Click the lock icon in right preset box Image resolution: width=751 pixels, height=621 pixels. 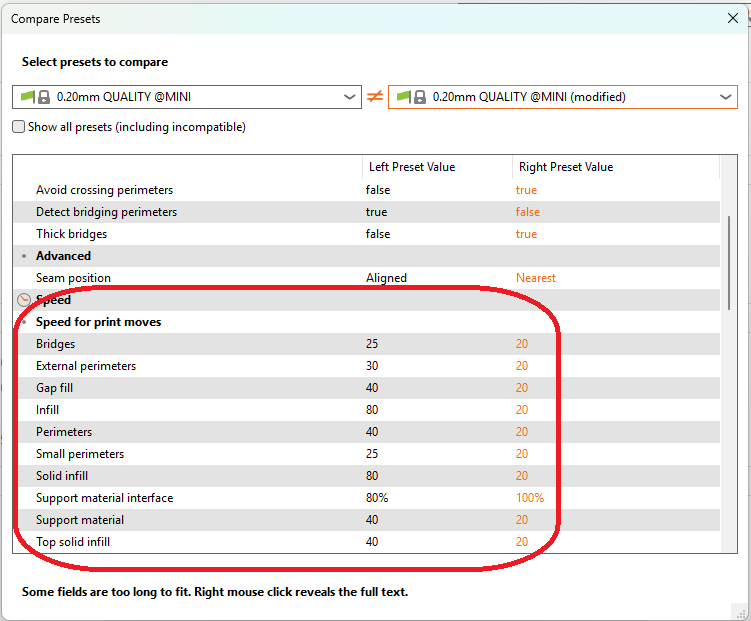[419, 97]
